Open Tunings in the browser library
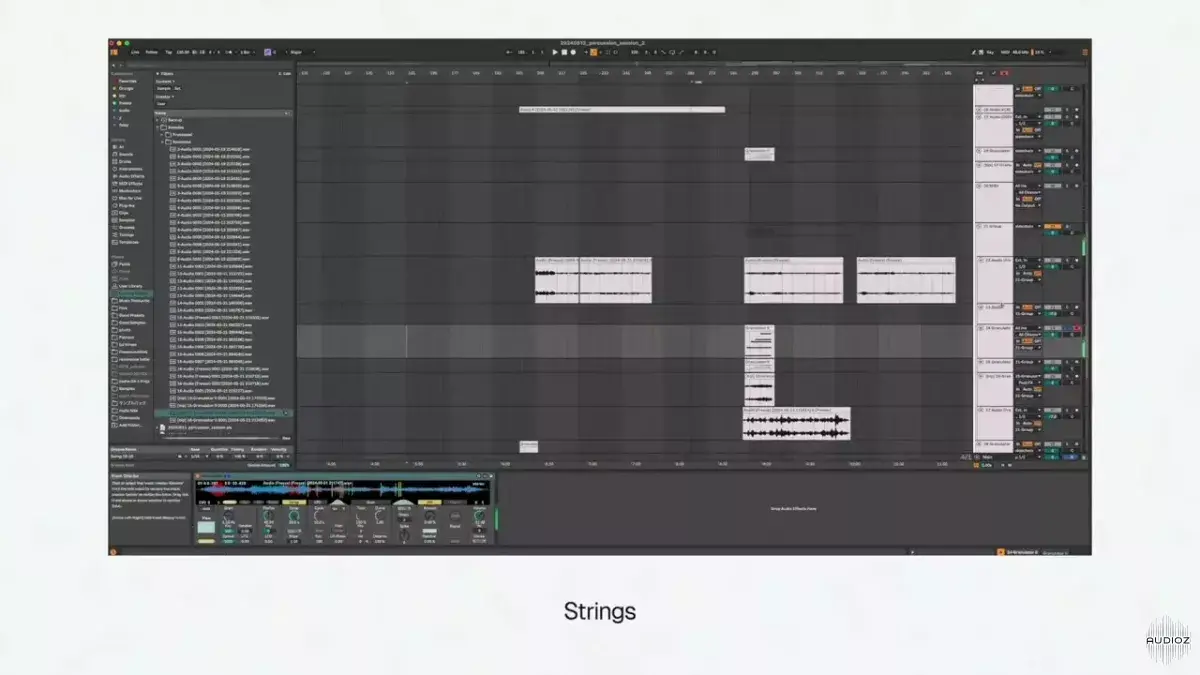 click(126, 234)
